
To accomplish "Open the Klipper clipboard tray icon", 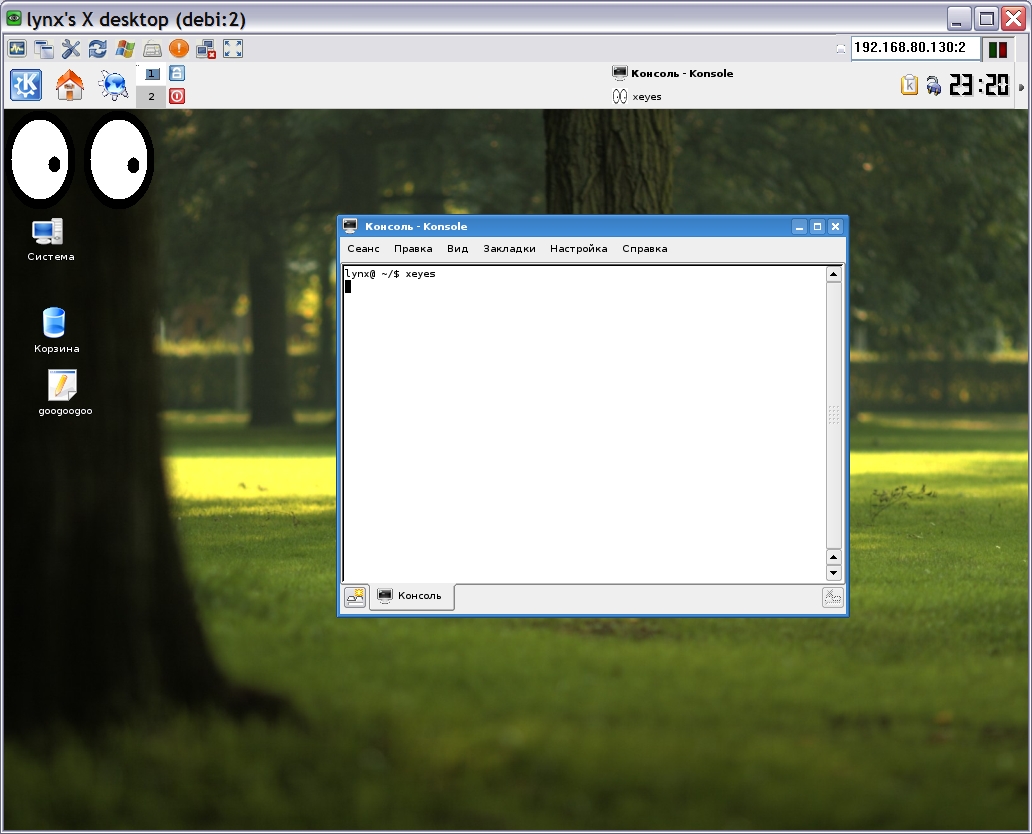I will (909, 86).
